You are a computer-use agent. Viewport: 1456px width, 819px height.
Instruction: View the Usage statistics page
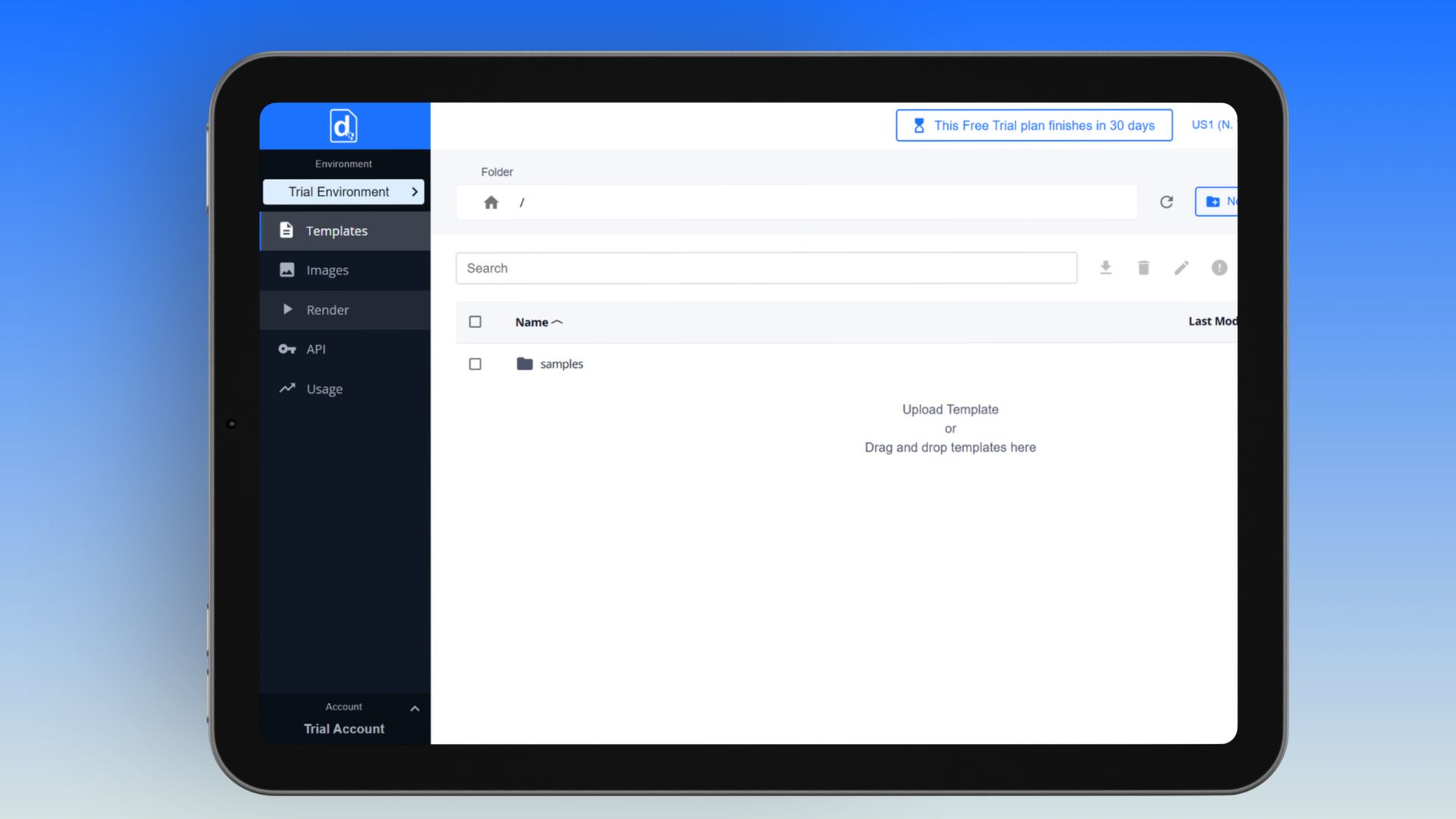324,389
